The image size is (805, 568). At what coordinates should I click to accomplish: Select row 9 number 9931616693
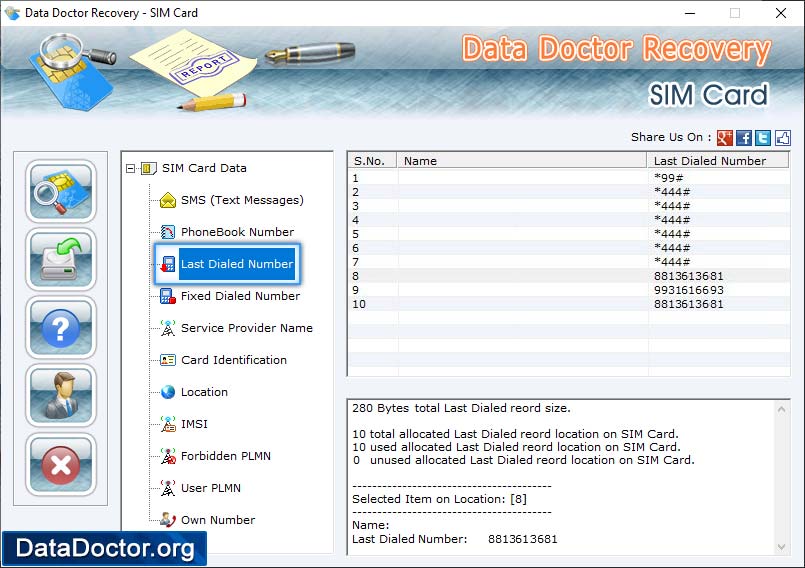click(569, 290)
